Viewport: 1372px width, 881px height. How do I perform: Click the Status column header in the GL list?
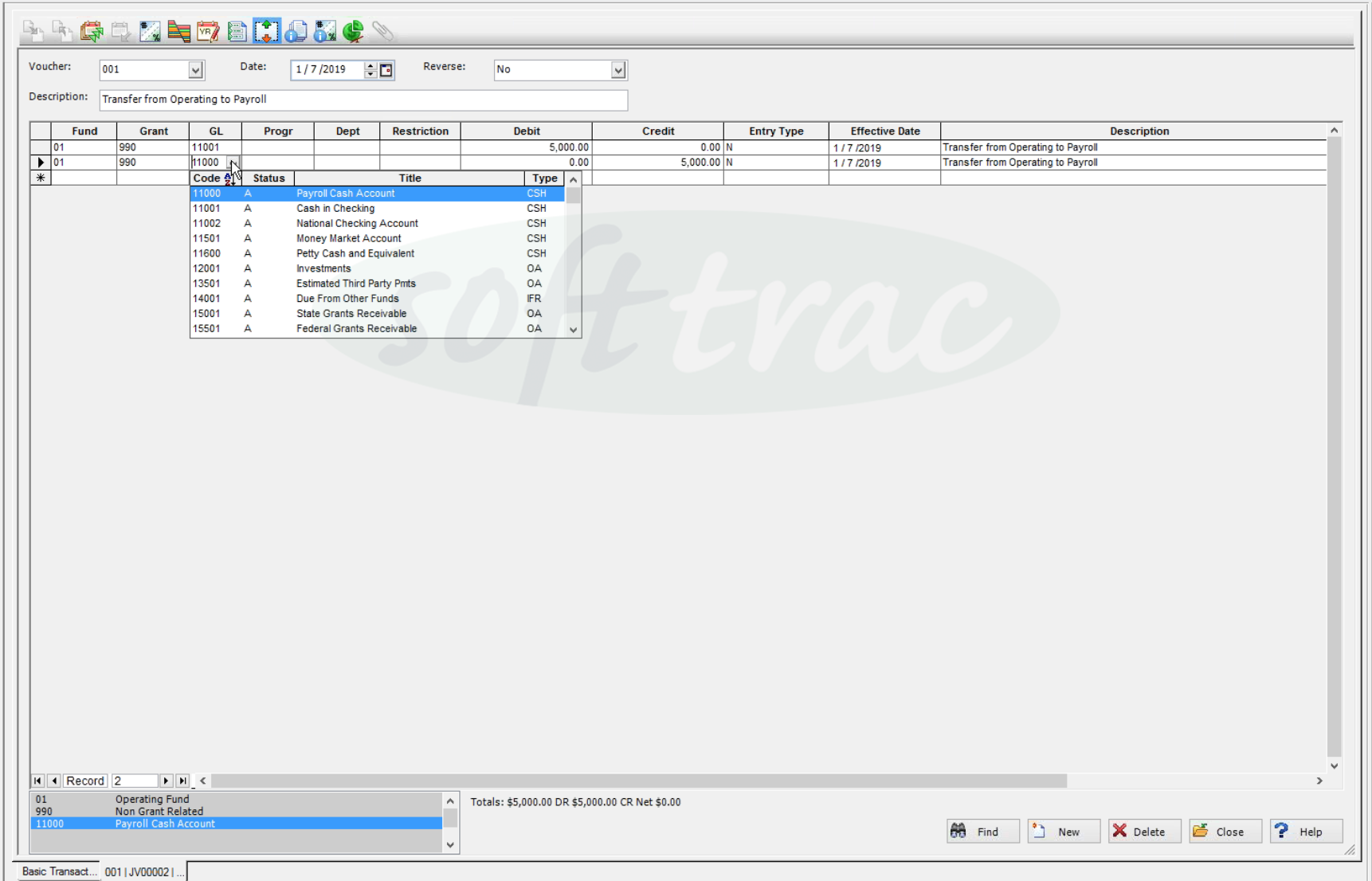pos(269,178)
